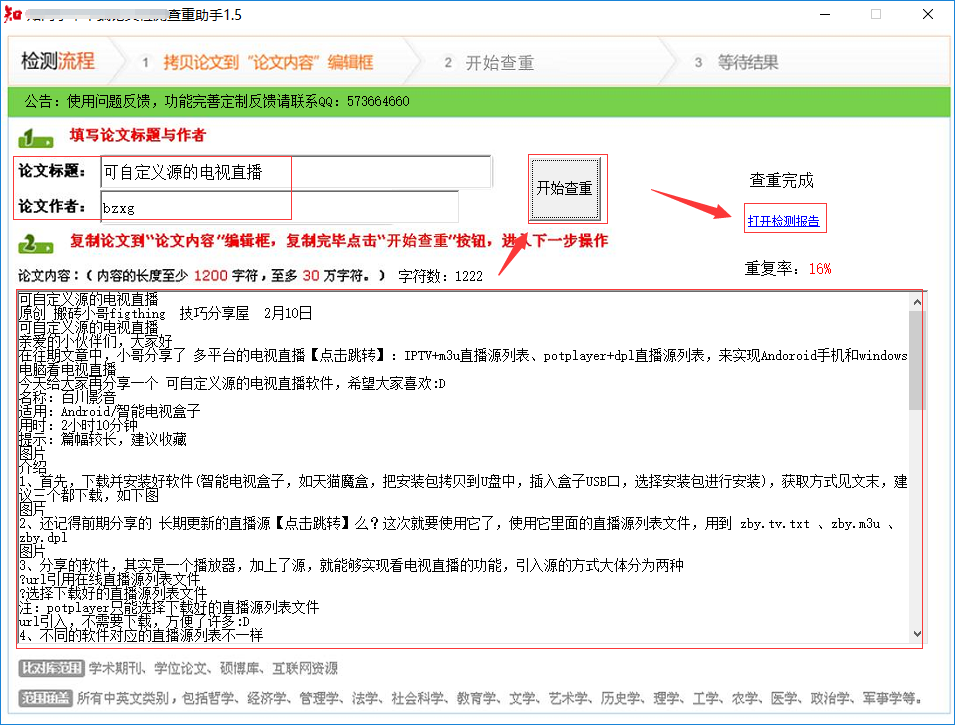Click the red 知 logo in title bar

tap(13, 14)
